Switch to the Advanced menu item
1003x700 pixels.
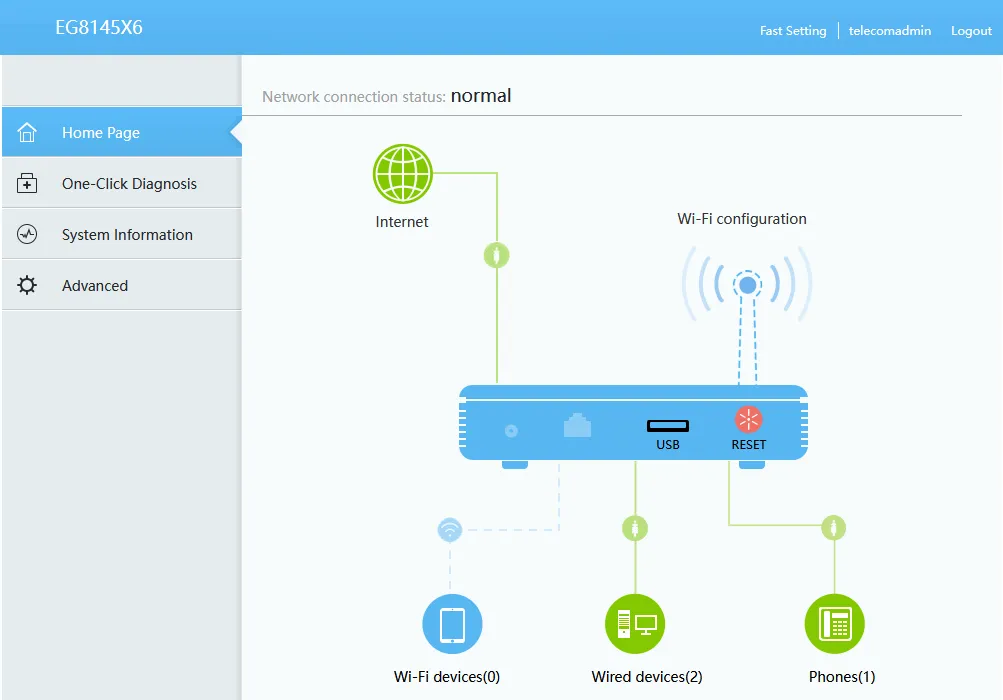click(95, 285)
